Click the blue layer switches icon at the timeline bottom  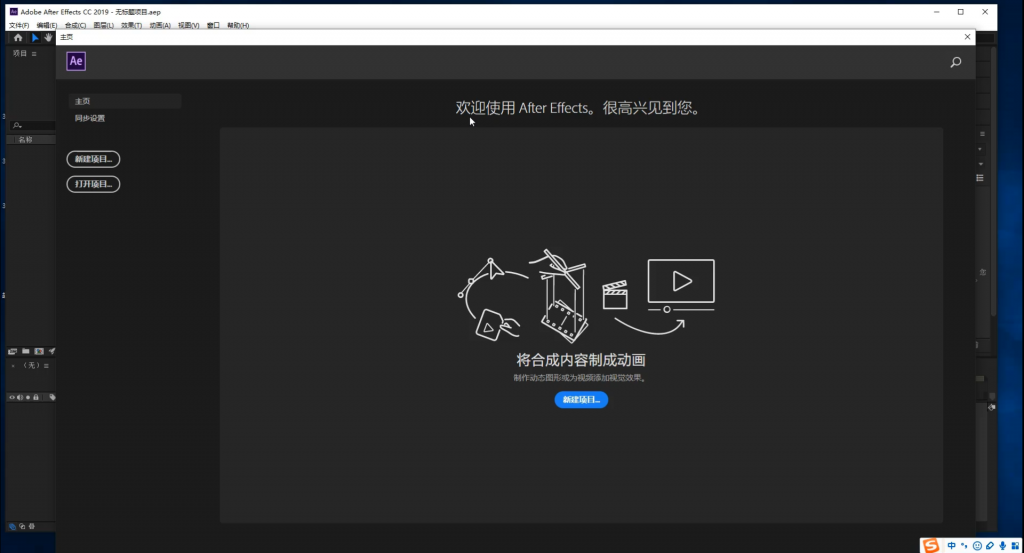12,526
